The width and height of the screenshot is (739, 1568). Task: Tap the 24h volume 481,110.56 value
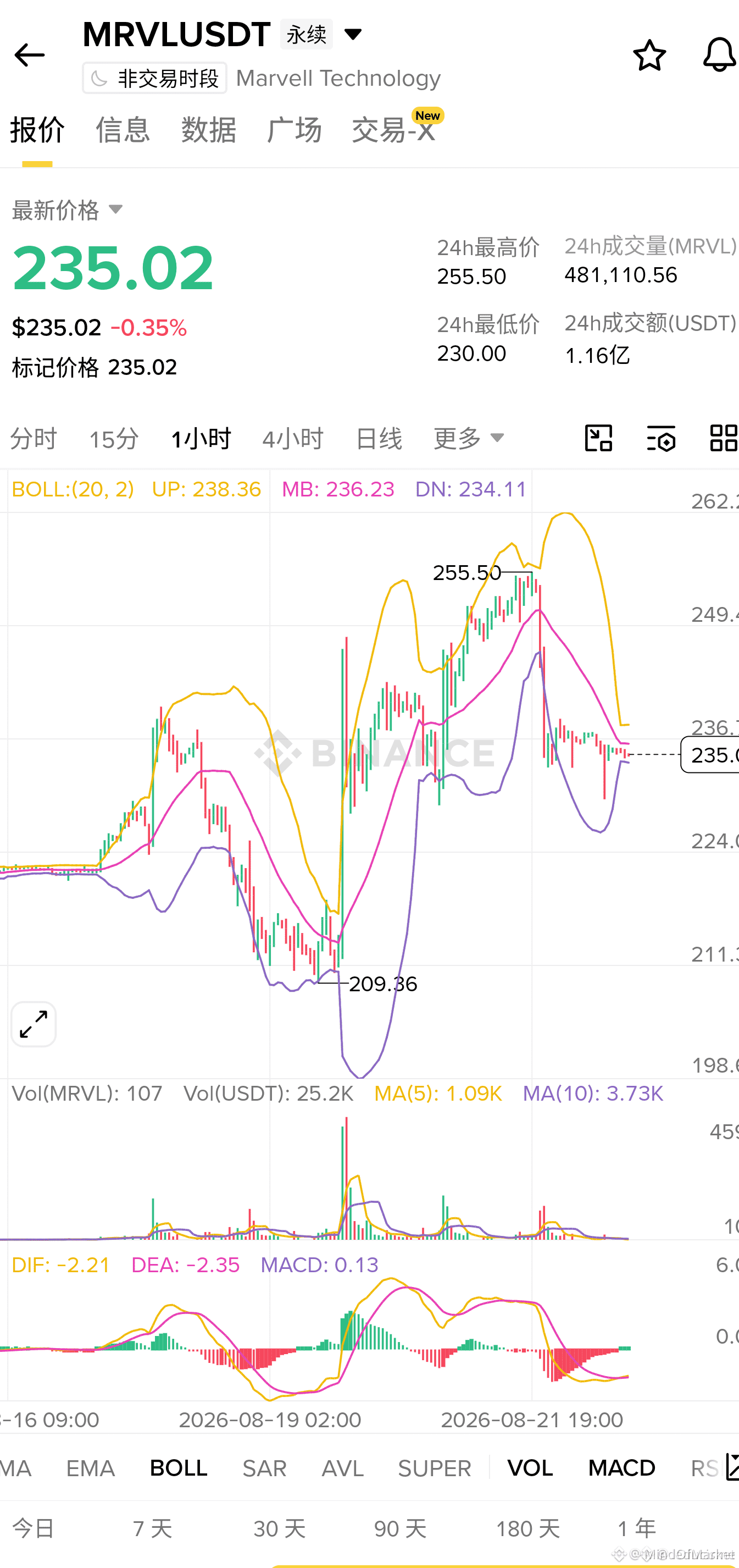[x=621, y=274]
